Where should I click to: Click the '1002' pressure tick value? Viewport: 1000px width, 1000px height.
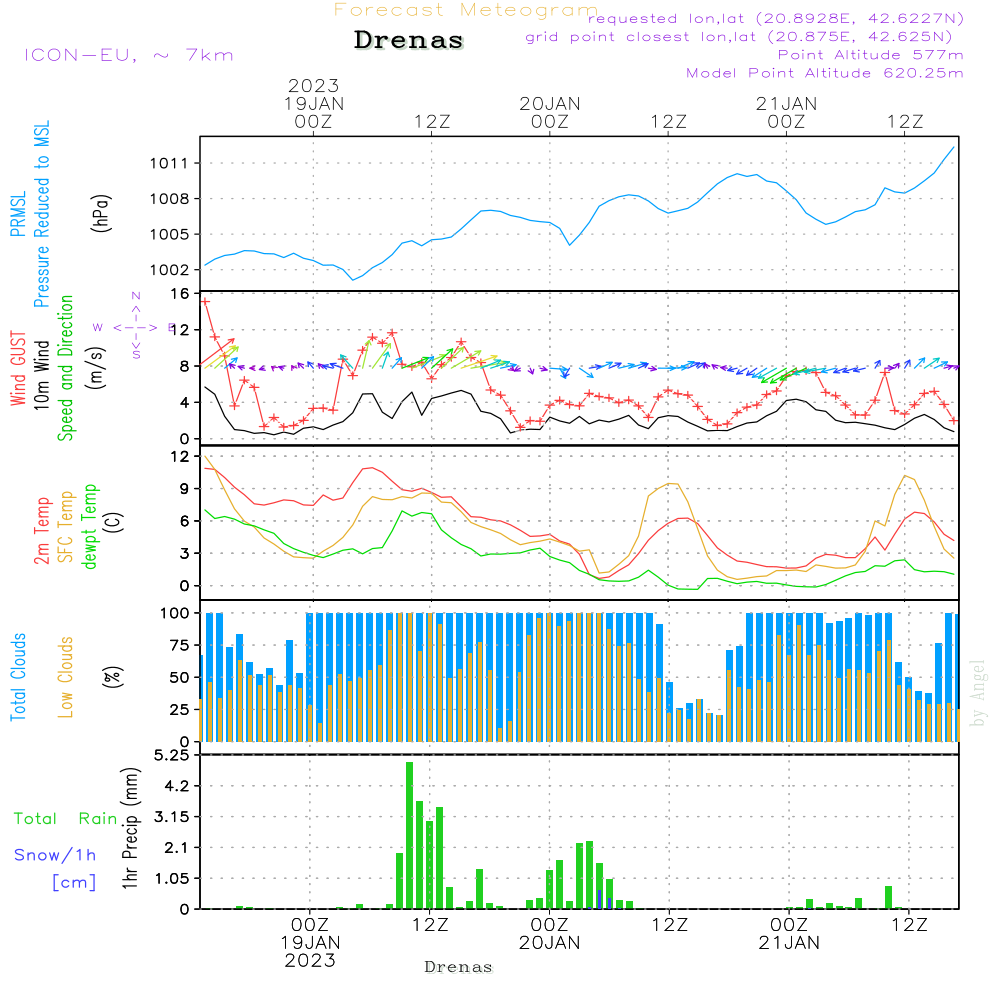169,270
